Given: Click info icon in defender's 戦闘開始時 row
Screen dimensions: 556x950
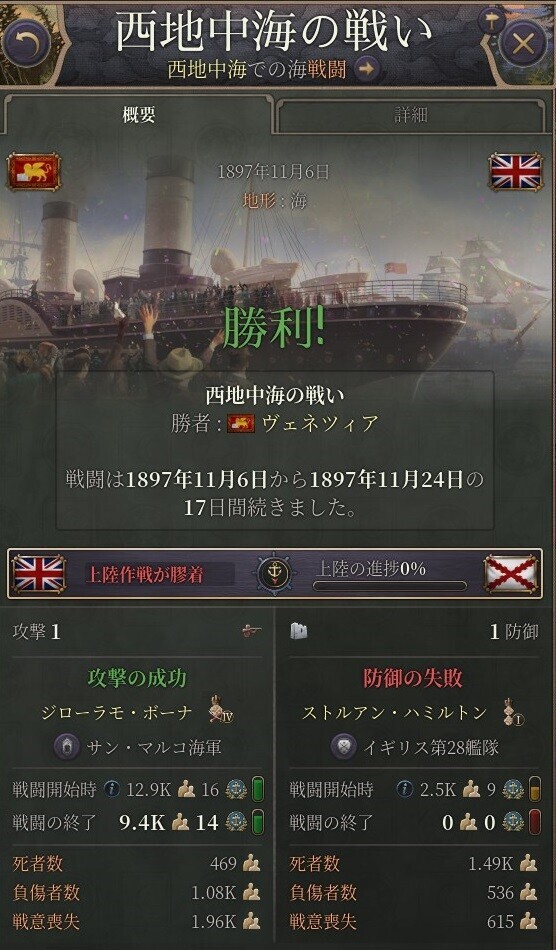Looking at the screenshot, I should pos(405,789).
